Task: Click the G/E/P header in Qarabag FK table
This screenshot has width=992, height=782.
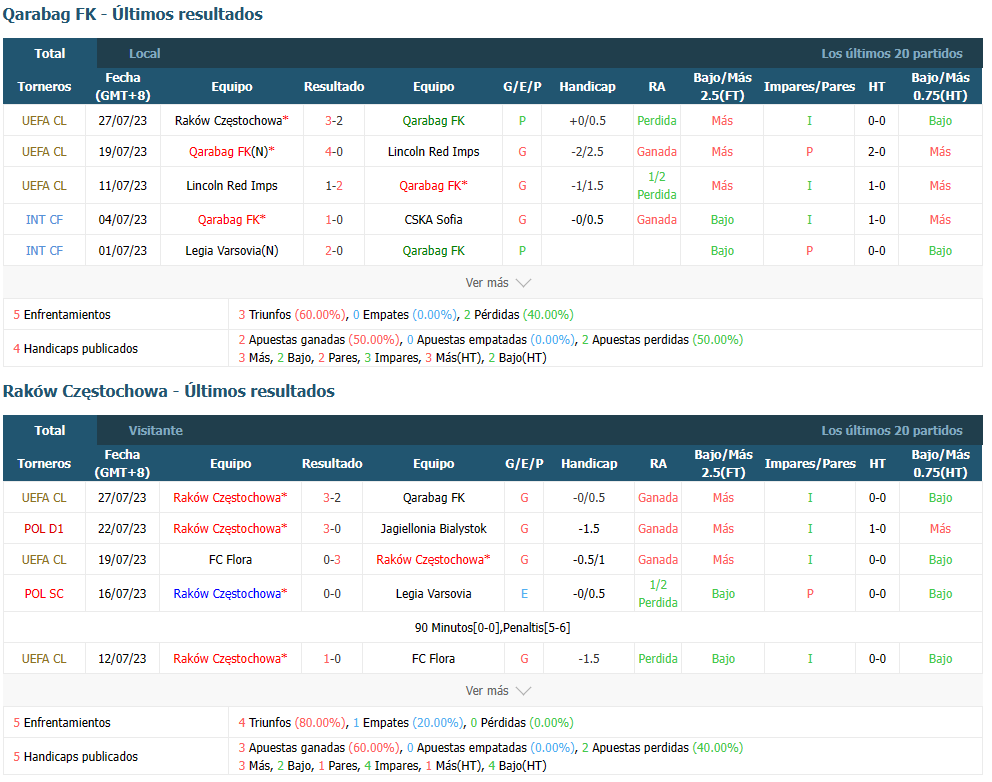Action: pyautogui.click(x=522, y=87)
